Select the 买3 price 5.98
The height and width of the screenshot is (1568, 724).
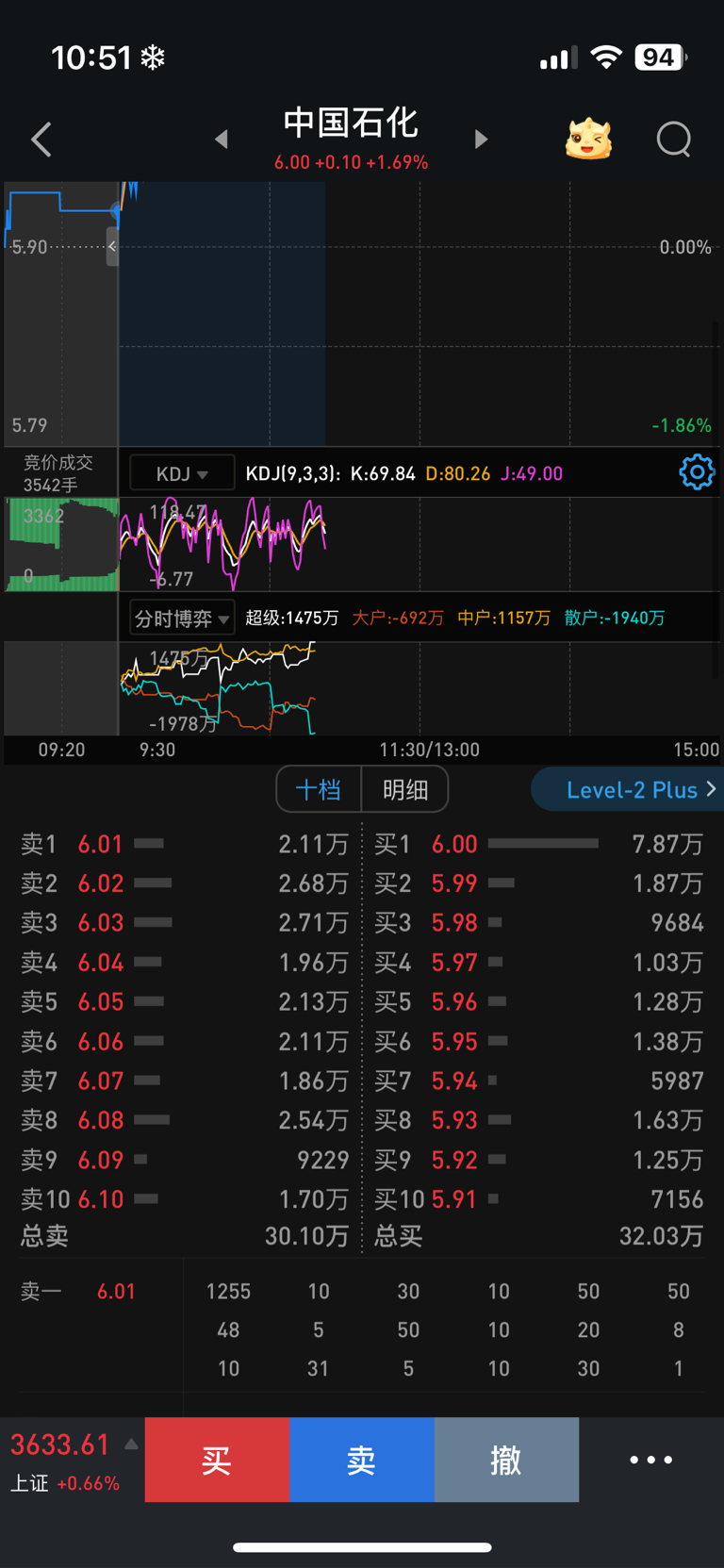click(x=454, y=923)
